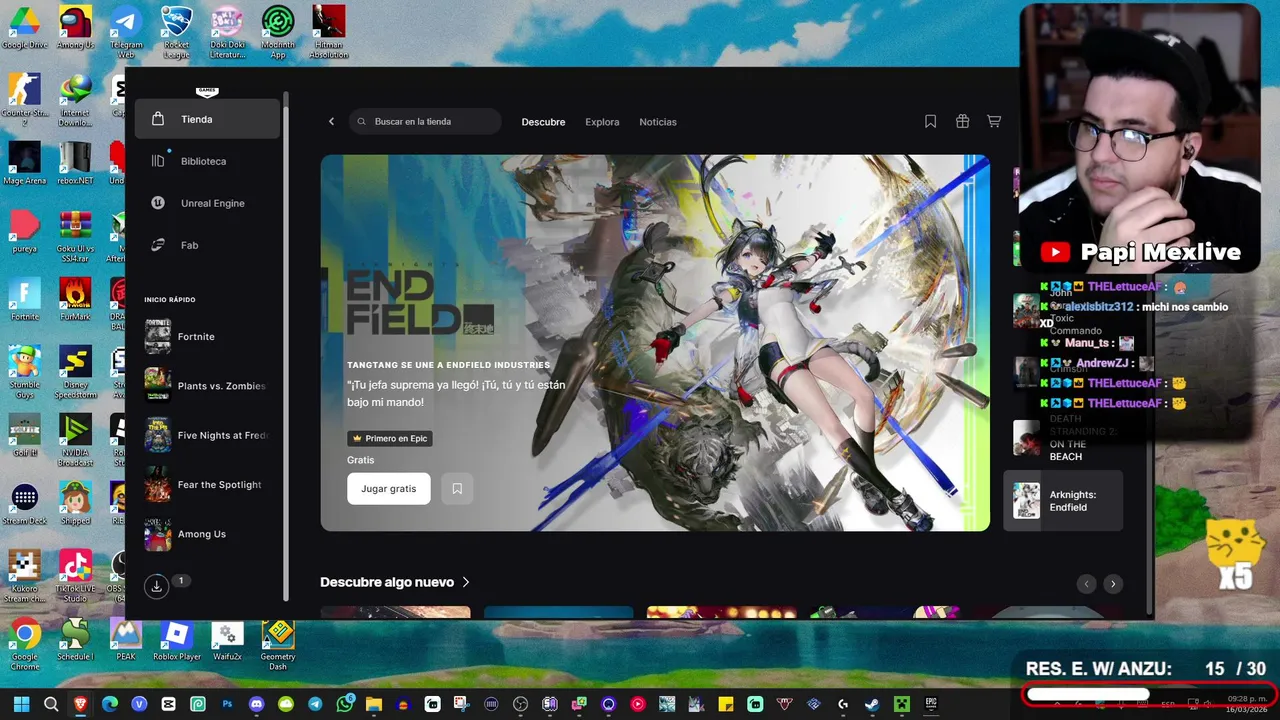The width and height of the screenshot is (1280, 720).
Task: Open the downloads icon in Epic sidebar
Action: tap(157, 587)
